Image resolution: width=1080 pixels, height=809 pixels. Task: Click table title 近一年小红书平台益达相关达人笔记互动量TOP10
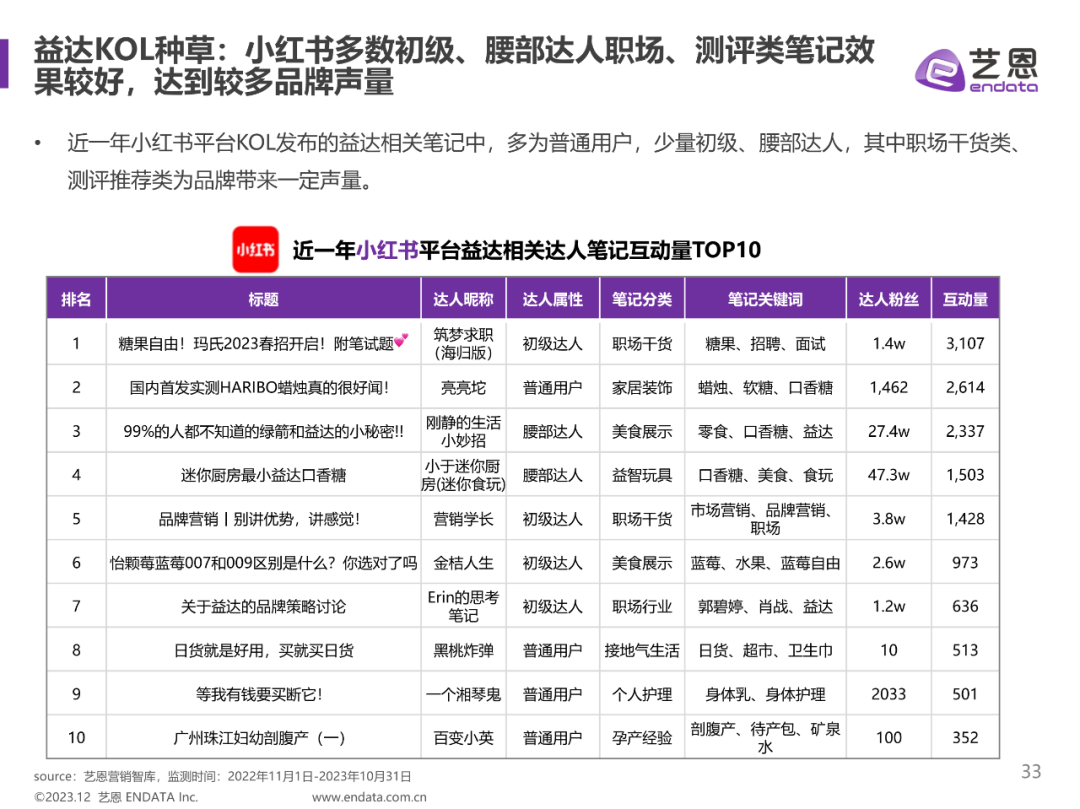526,250
